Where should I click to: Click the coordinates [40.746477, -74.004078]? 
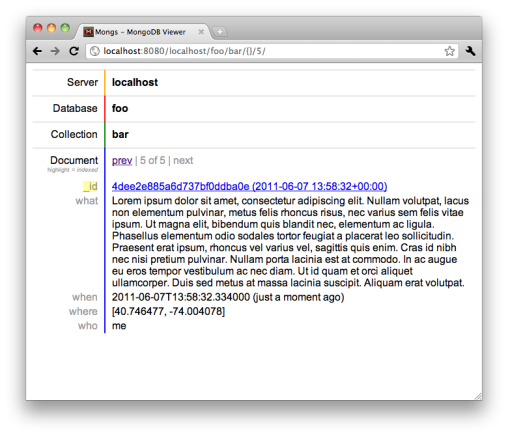tap(168, 311)
